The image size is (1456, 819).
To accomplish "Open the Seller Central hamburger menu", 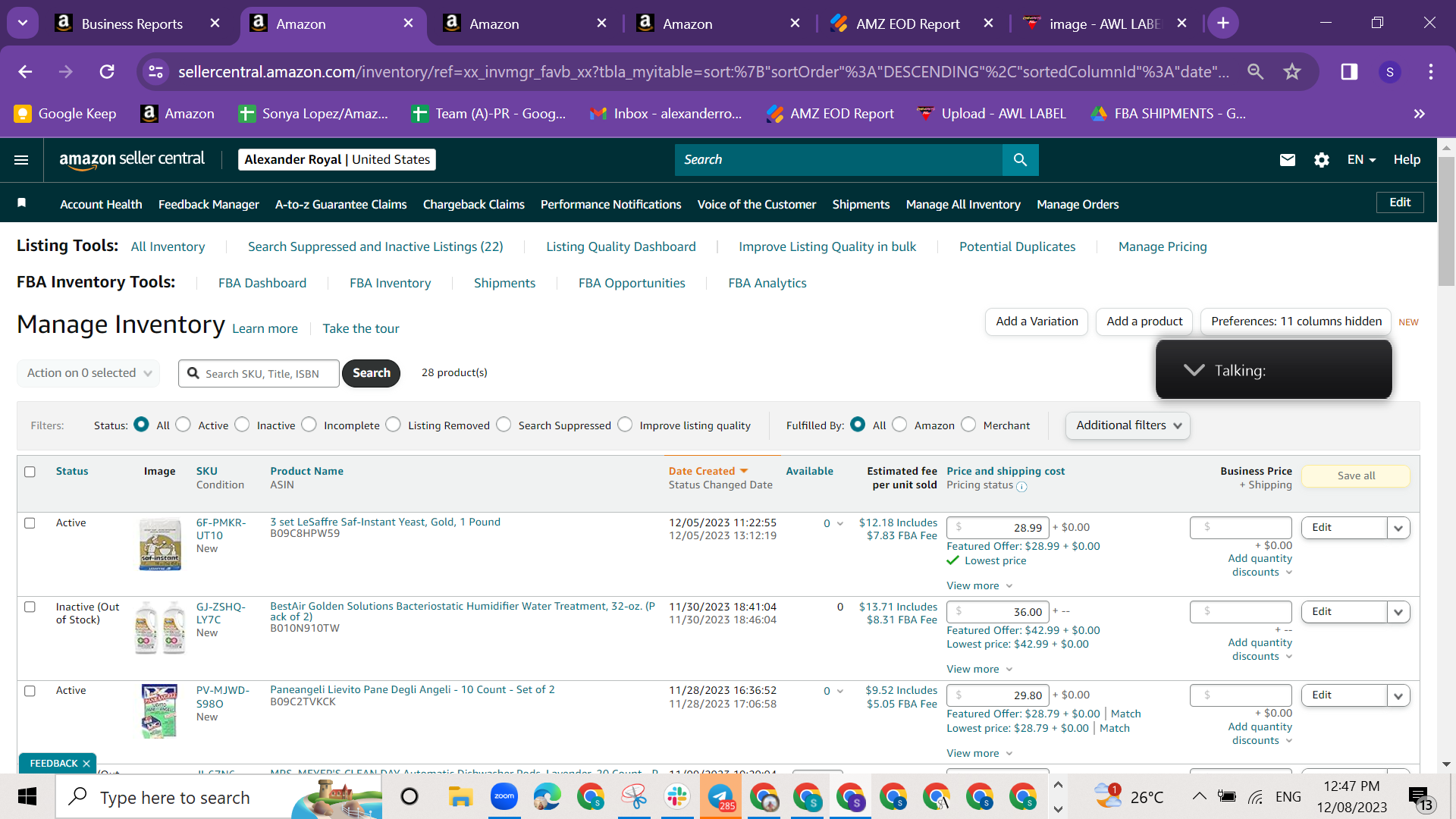I will (21, 160).
